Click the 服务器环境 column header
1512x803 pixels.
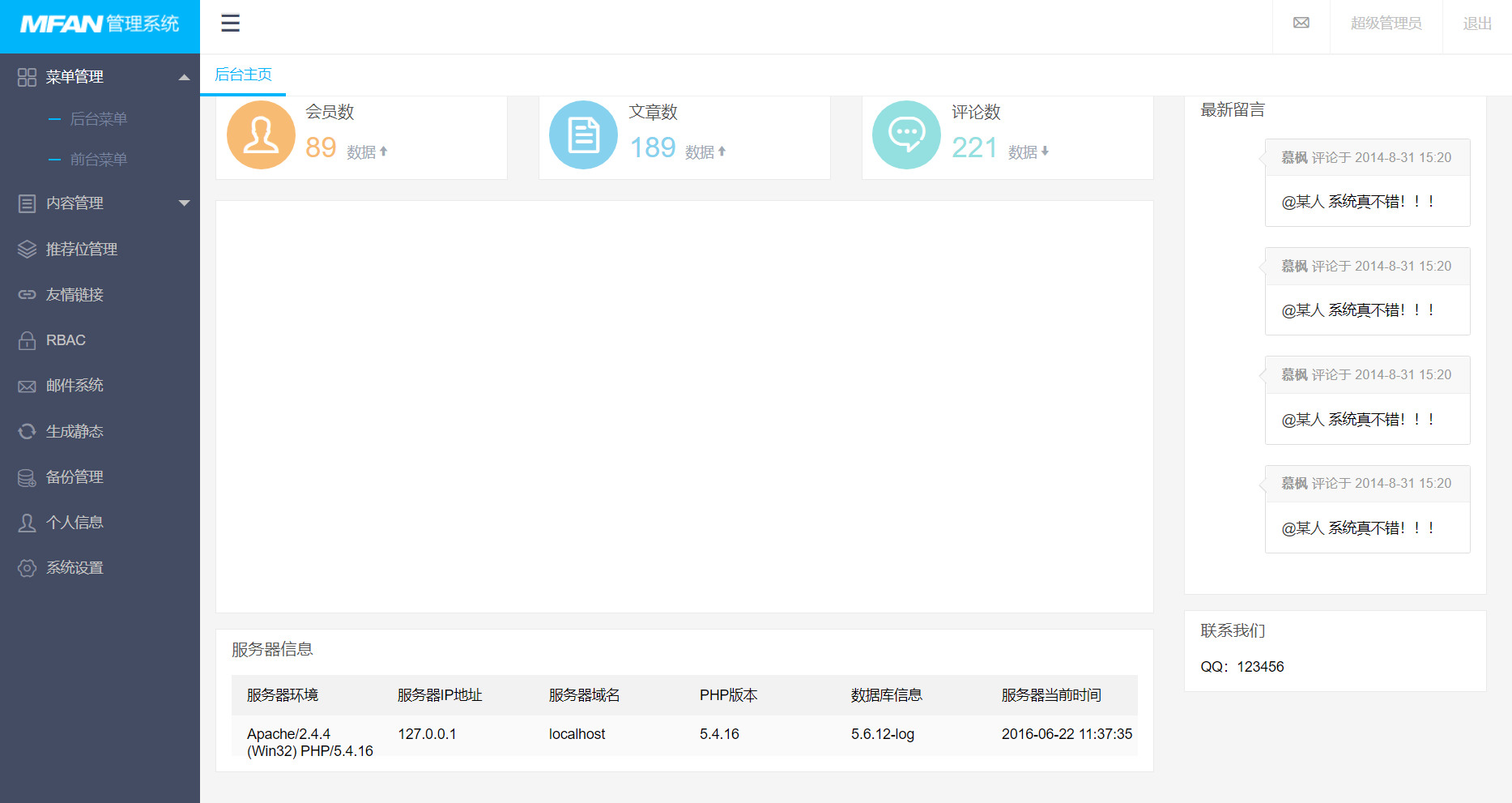pyautogui.click(x=283, y=695)
